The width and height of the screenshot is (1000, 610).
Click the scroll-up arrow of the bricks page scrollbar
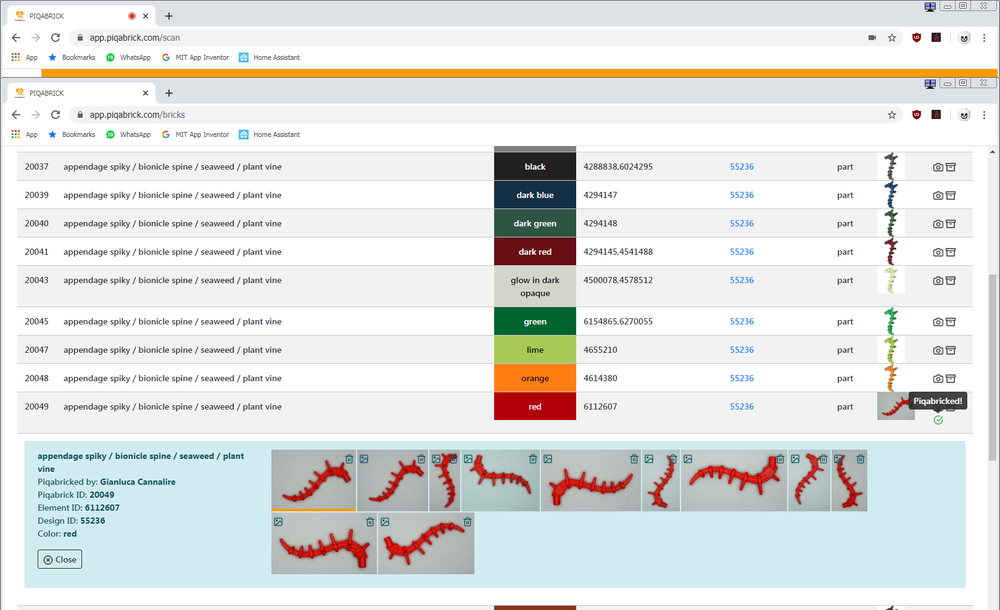[x=992, y=152]
